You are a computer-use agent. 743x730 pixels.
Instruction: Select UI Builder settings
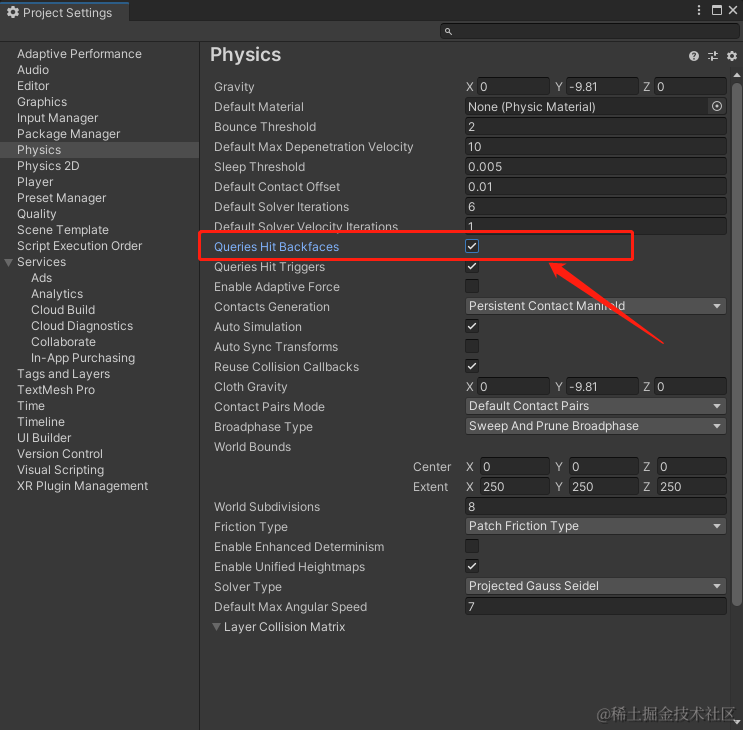[x=44, y=438]
